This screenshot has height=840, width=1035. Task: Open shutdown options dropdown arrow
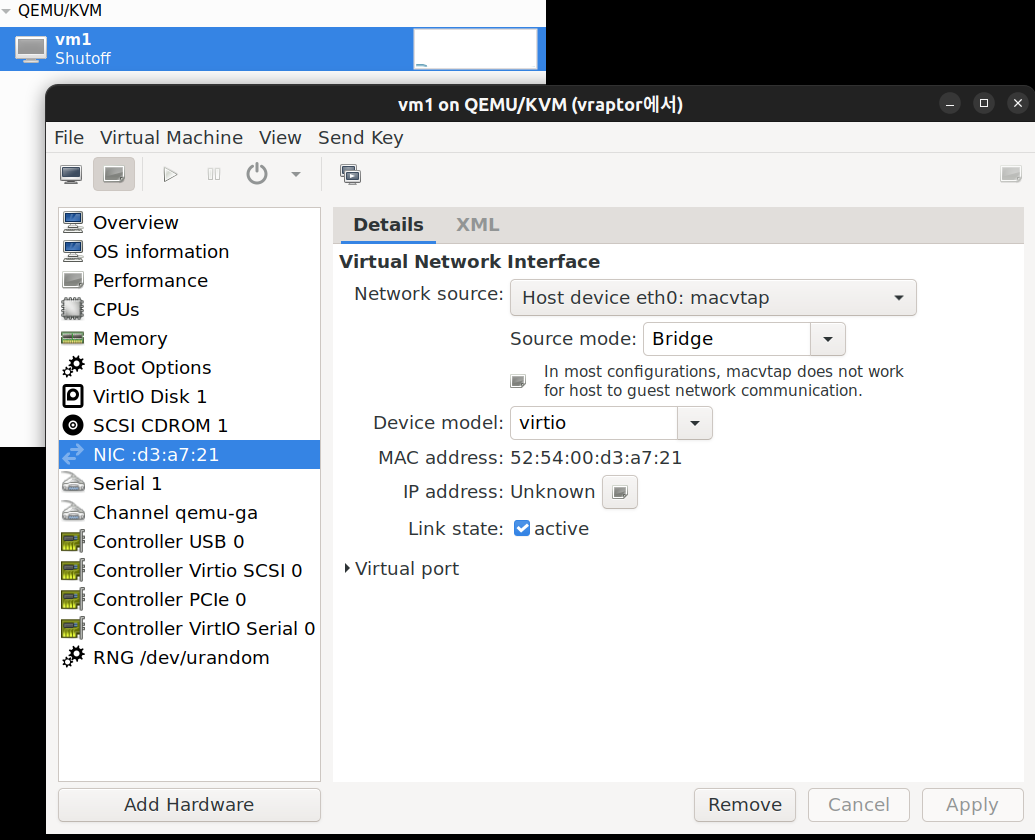(x=296, y=174)
